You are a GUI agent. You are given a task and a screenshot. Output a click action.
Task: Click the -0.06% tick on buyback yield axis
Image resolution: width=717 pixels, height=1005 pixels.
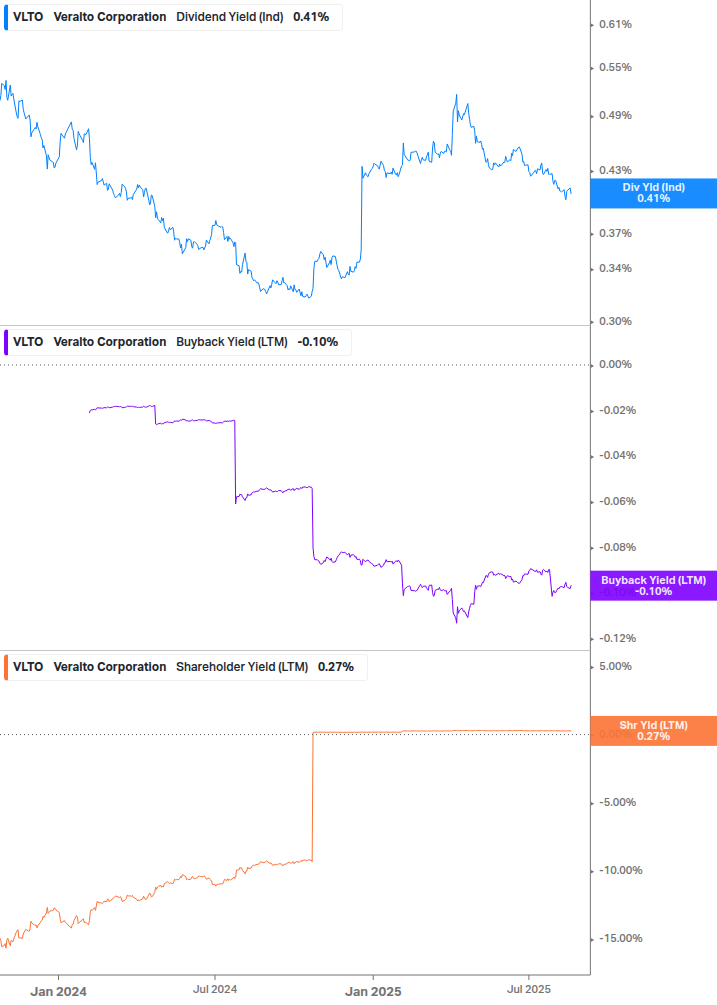(x=618, y=501)
